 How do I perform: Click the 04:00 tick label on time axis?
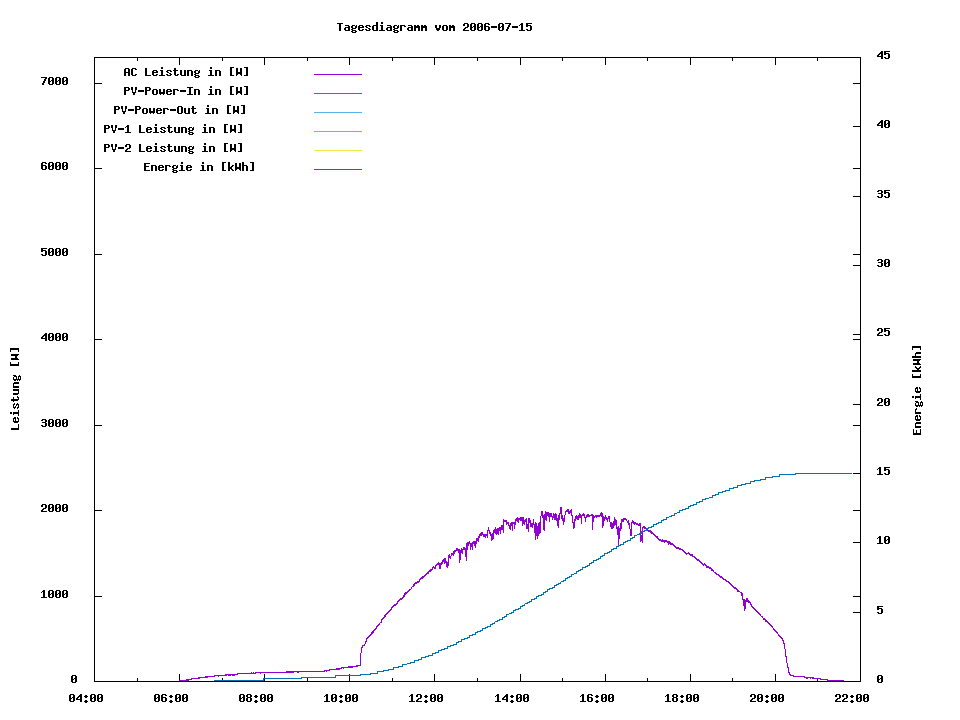86,698
